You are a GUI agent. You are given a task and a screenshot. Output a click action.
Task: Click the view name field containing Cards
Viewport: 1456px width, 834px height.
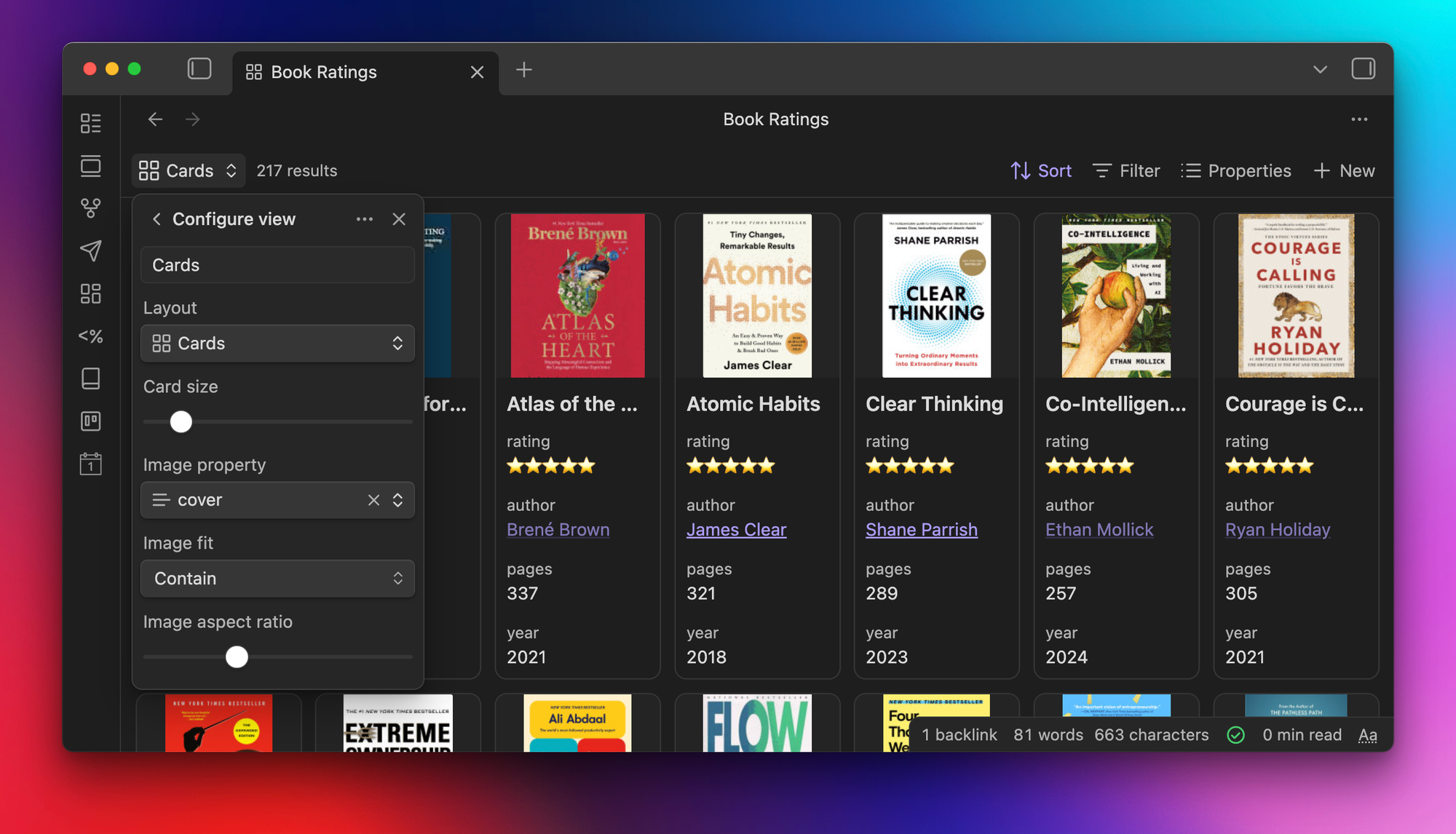[277, 265]
